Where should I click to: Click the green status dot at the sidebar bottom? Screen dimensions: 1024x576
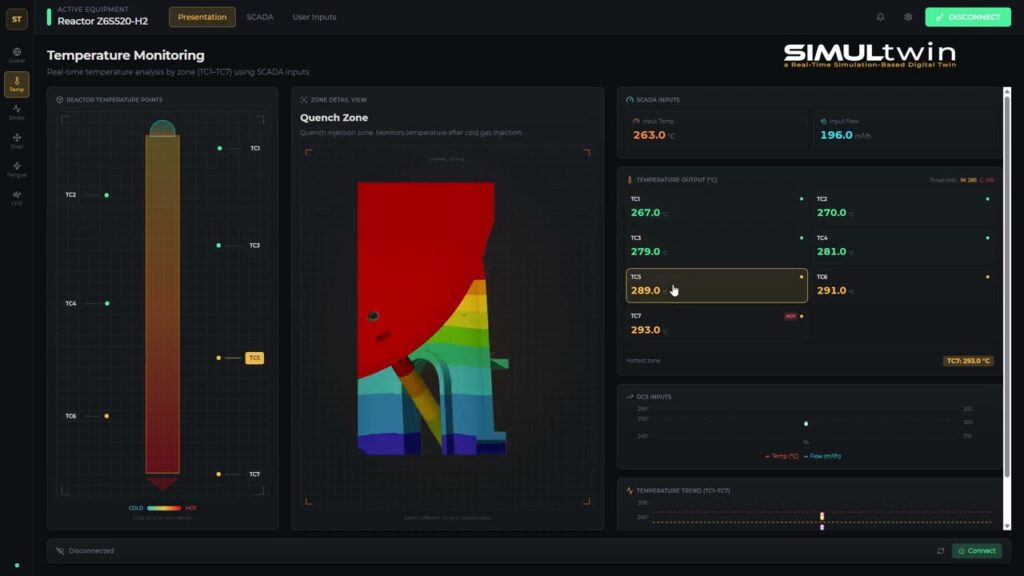pos(17,566)
